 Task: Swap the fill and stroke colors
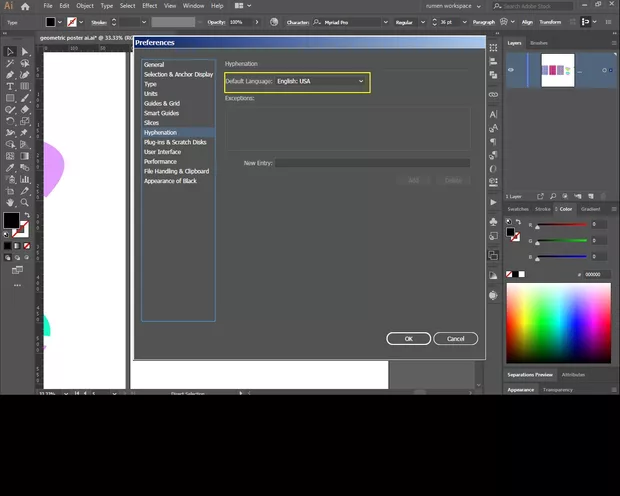[x=27, y=215]
